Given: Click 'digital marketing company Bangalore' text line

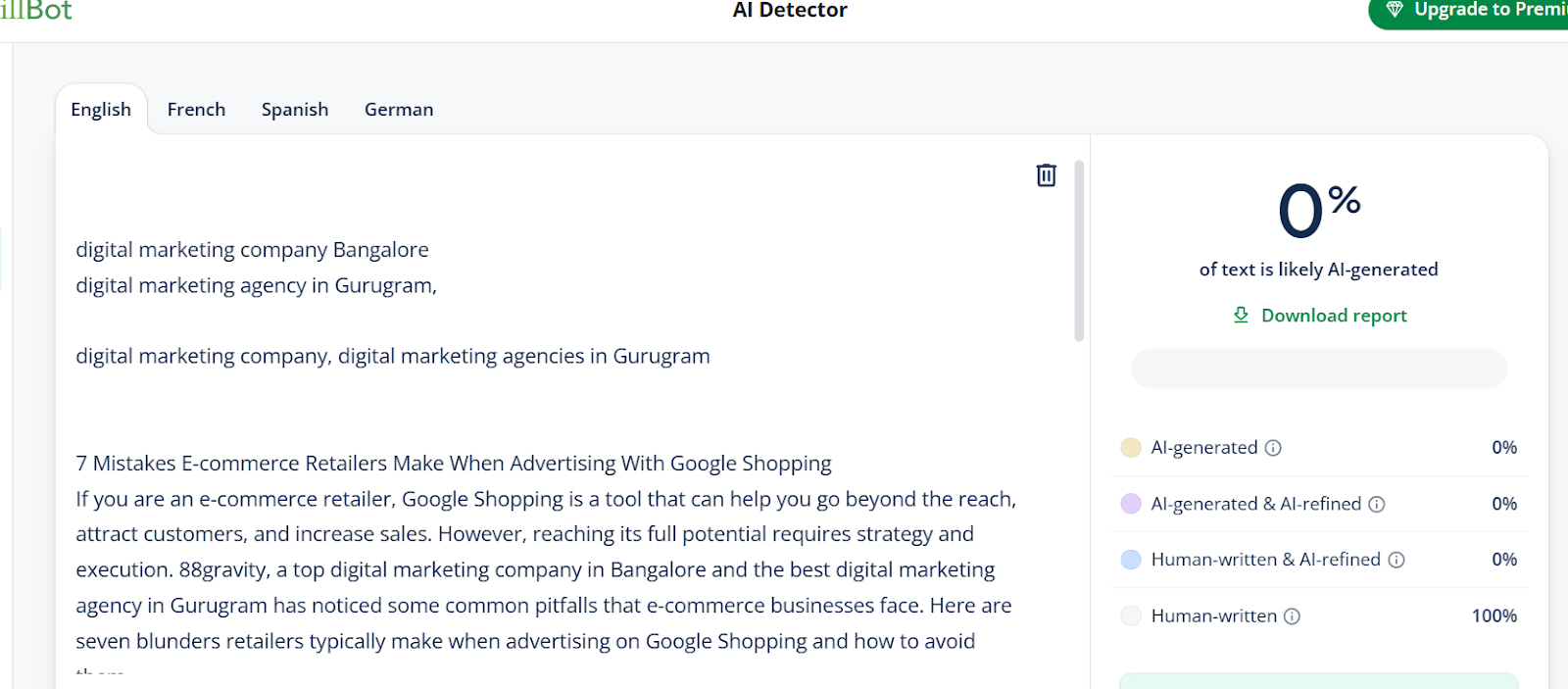Looking at the screenshot, I should (253, 250).
